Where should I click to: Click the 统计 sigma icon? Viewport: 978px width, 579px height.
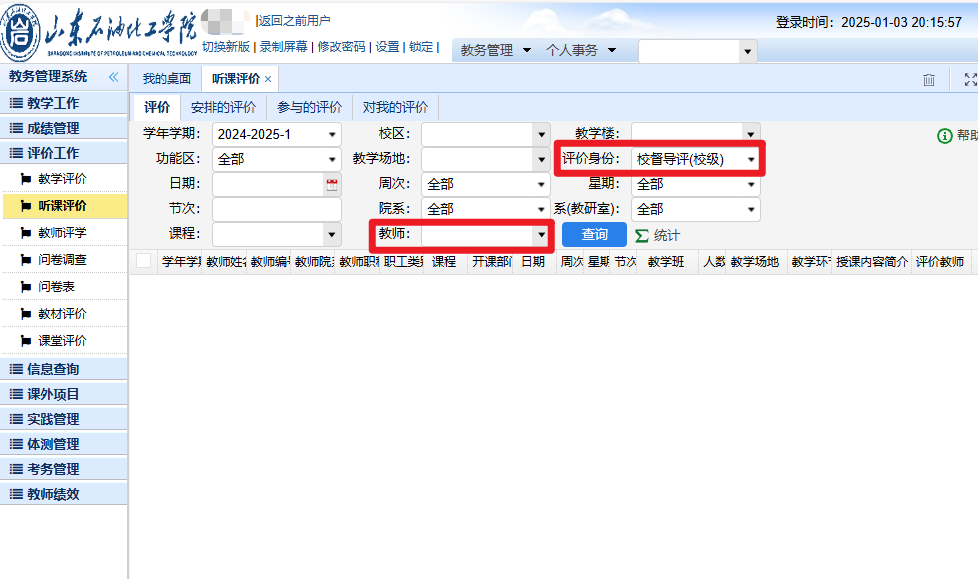(x=642, y=235)
